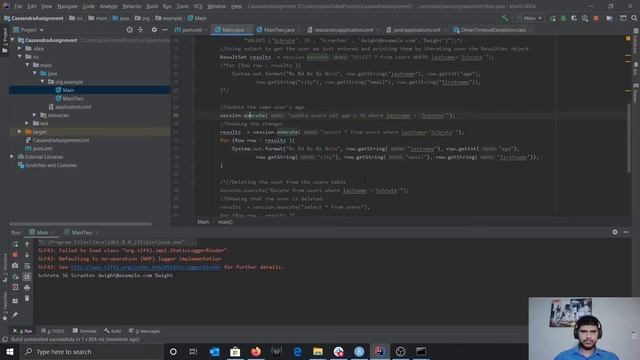This screenshot has width=640, height=360.
Task: Open Run panel gear settings
Action: coord(615,232)
